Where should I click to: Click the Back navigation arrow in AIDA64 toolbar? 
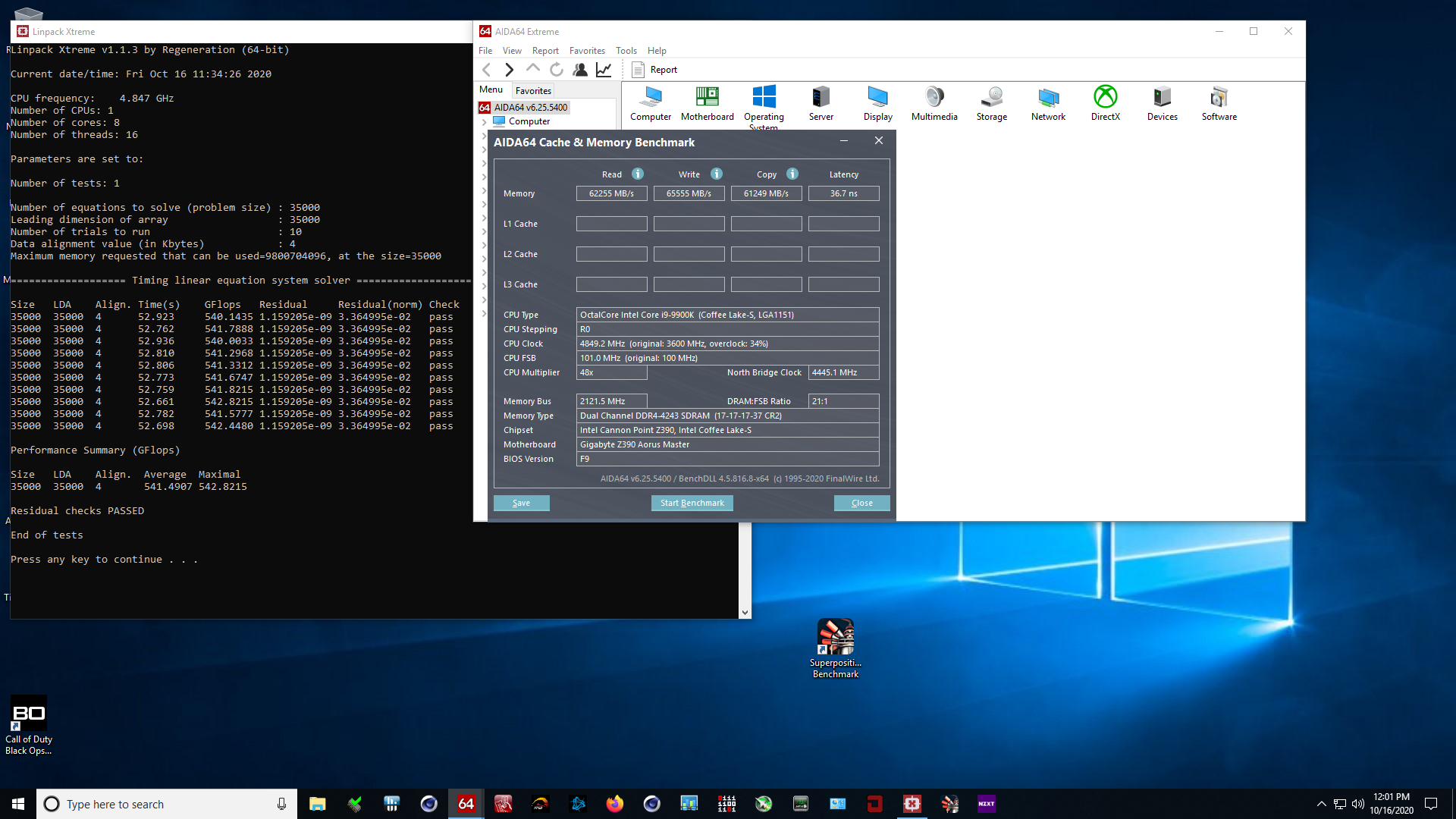pos(487,70)
